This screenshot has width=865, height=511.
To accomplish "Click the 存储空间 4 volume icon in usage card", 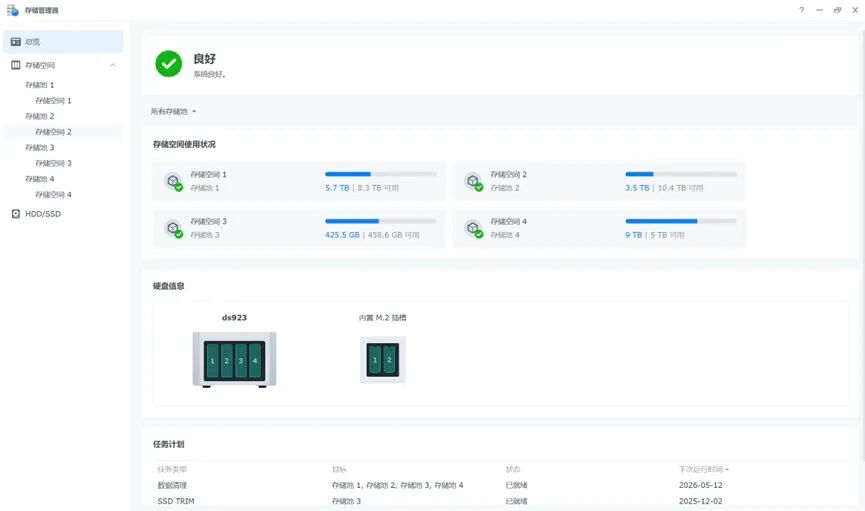I will point(474,228).
